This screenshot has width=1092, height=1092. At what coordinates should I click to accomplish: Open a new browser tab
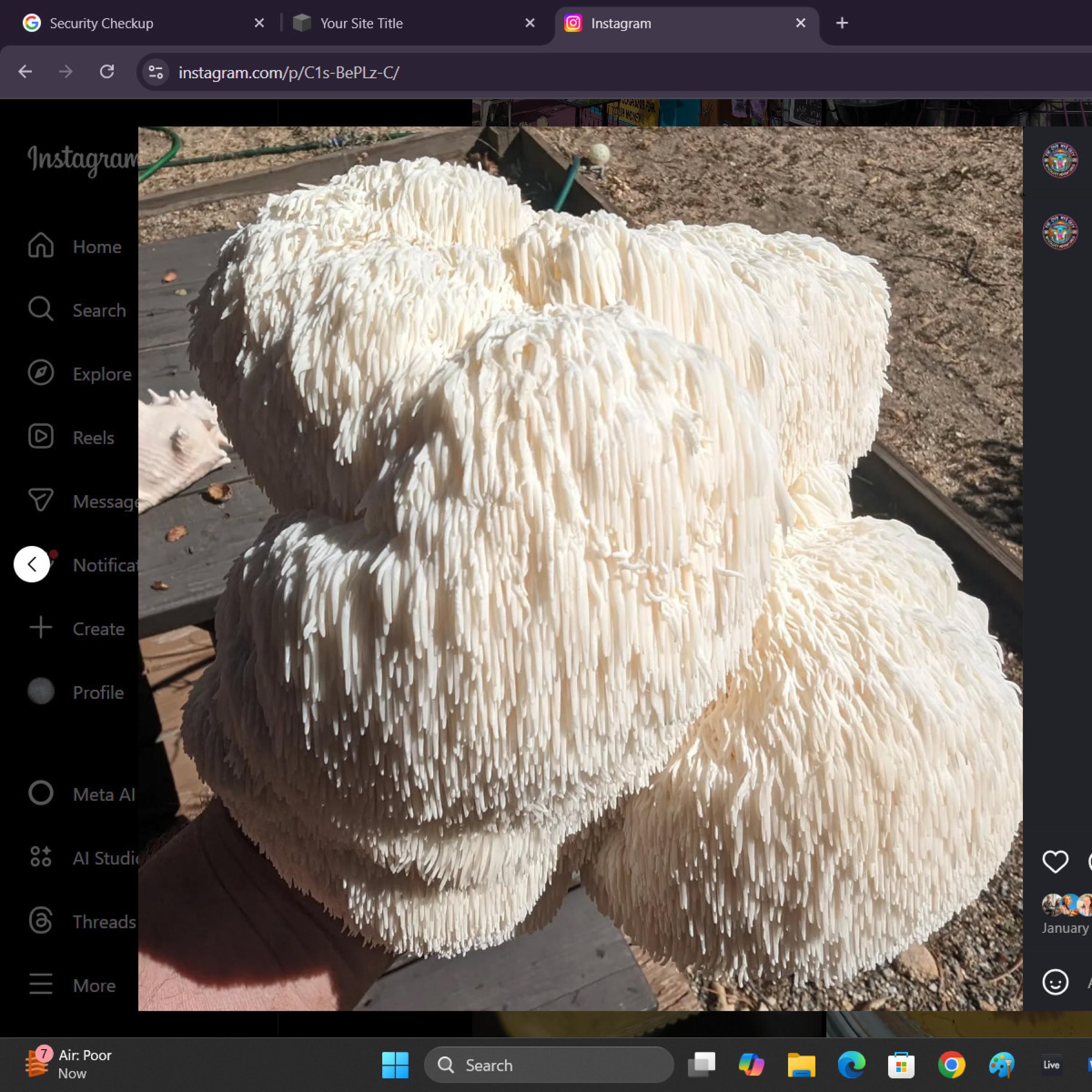[842, 23]
